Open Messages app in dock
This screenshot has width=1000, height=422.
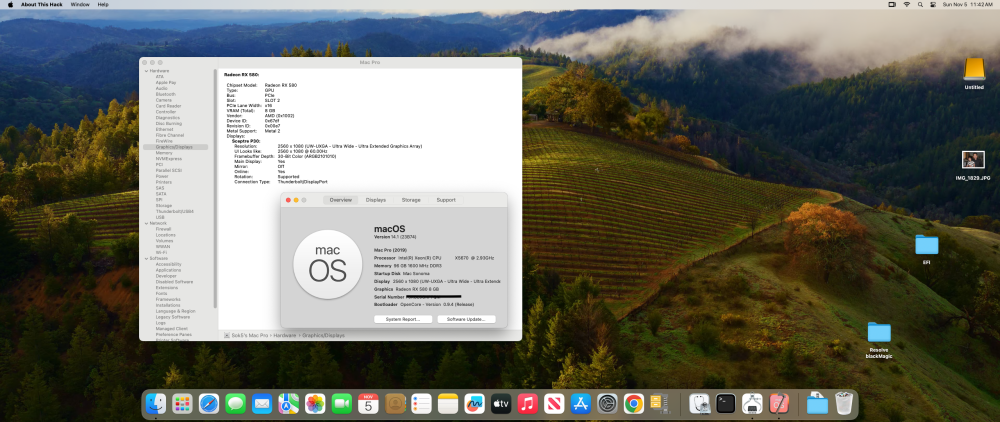tap(235, 404)
